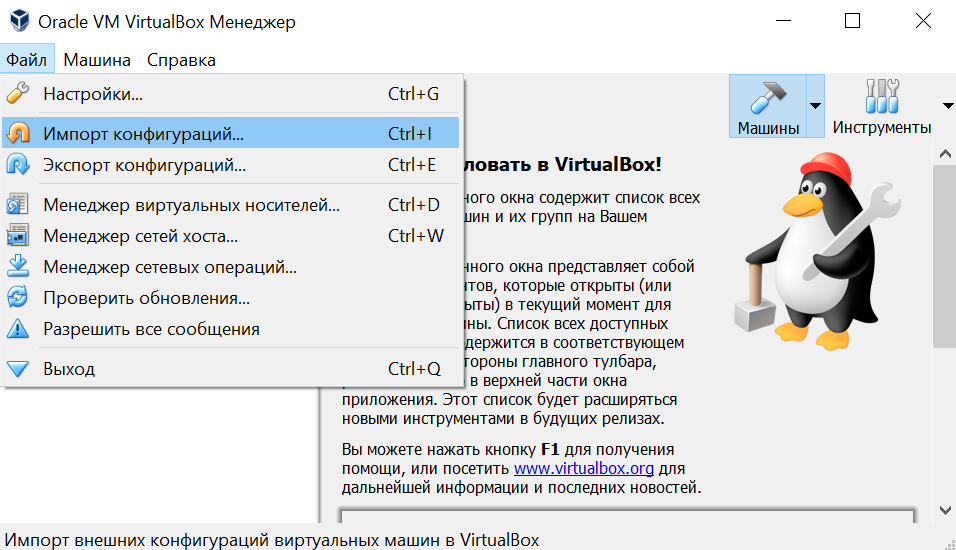Follow the www.virtualbox.org link
Viewport: 956px width, 550px height.
tap(583, 468)
